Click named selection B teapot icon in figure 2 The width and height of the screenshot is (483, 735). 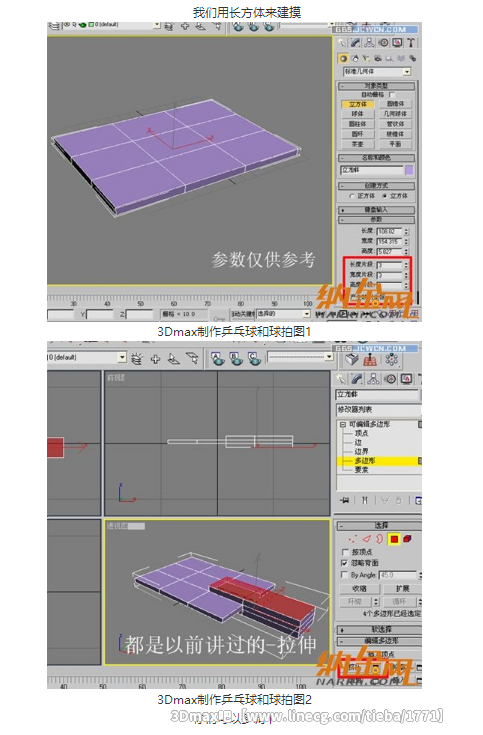[x=236, y=359]
